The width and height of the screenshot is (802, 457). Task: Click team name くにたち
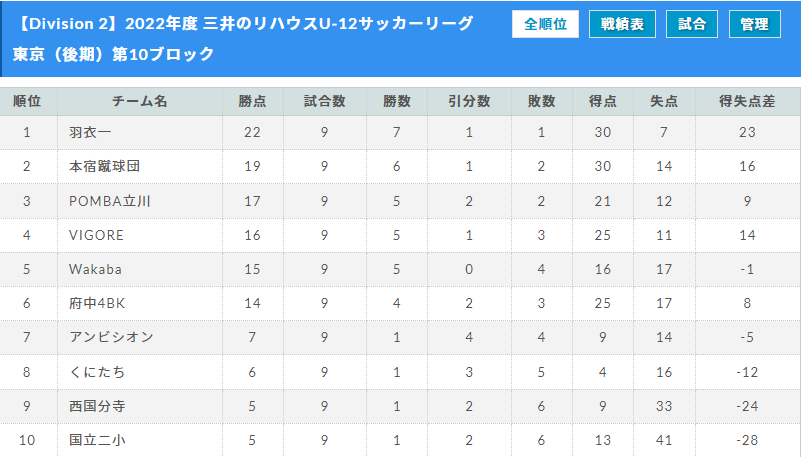click(x=97, y=372)
